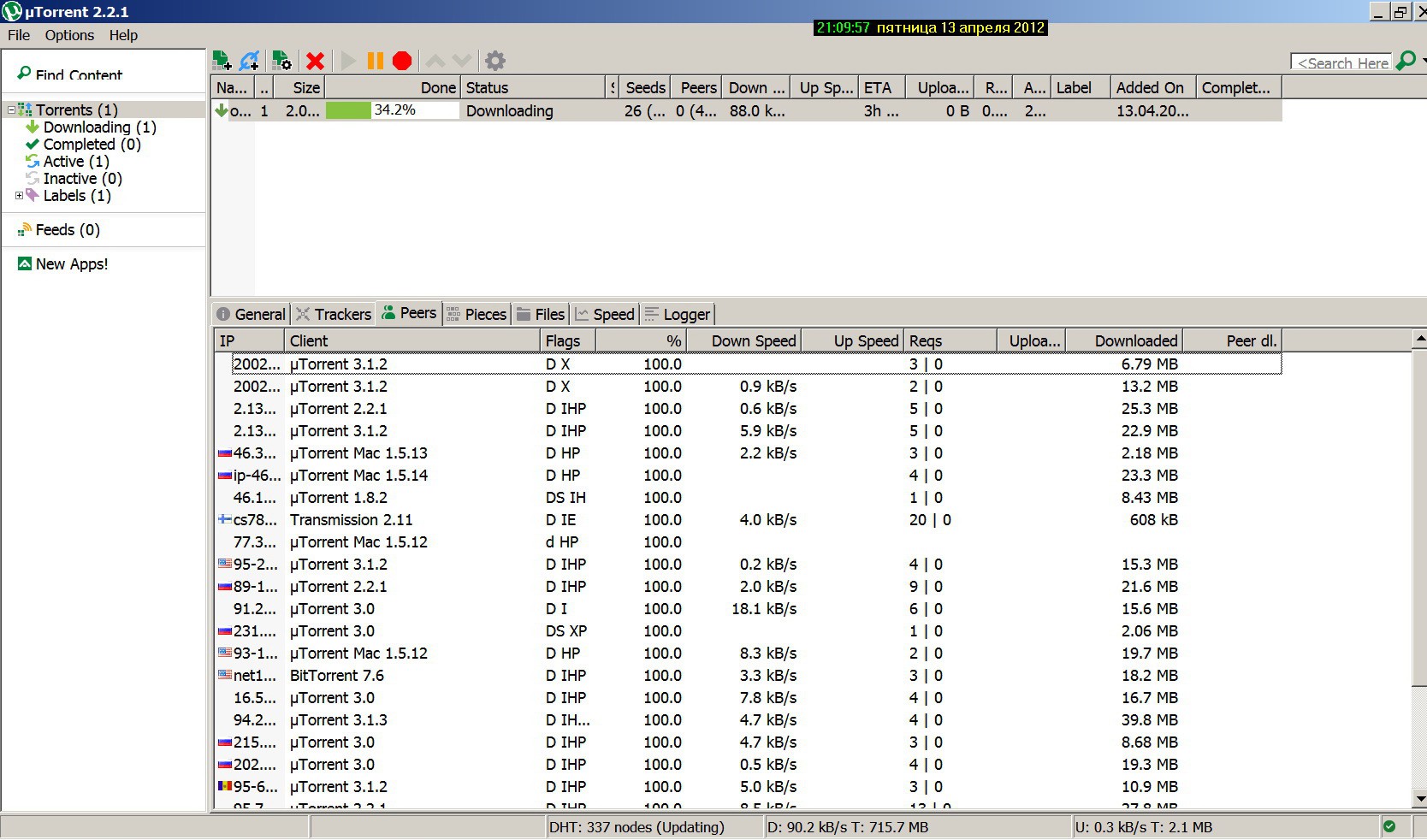Image resolution: width=1427 pixels, height=840 pixels.
Task: Sort torrents by Seeds column
Action: tap(644, 87)
